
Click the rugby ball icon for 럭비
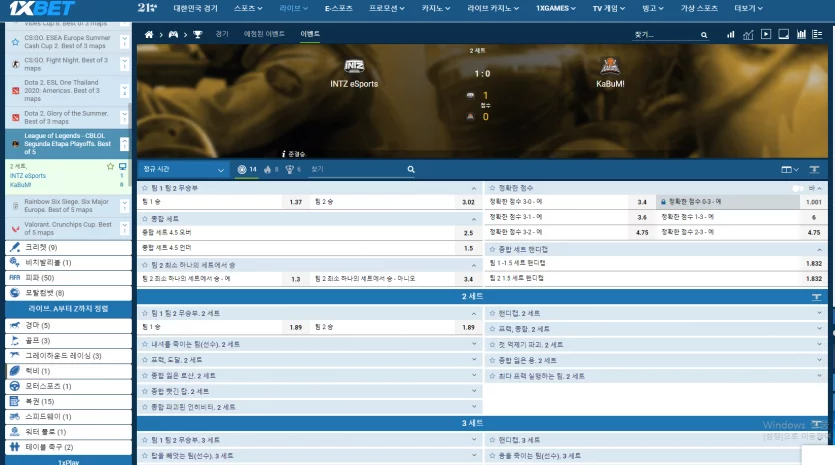pos(15,371)
